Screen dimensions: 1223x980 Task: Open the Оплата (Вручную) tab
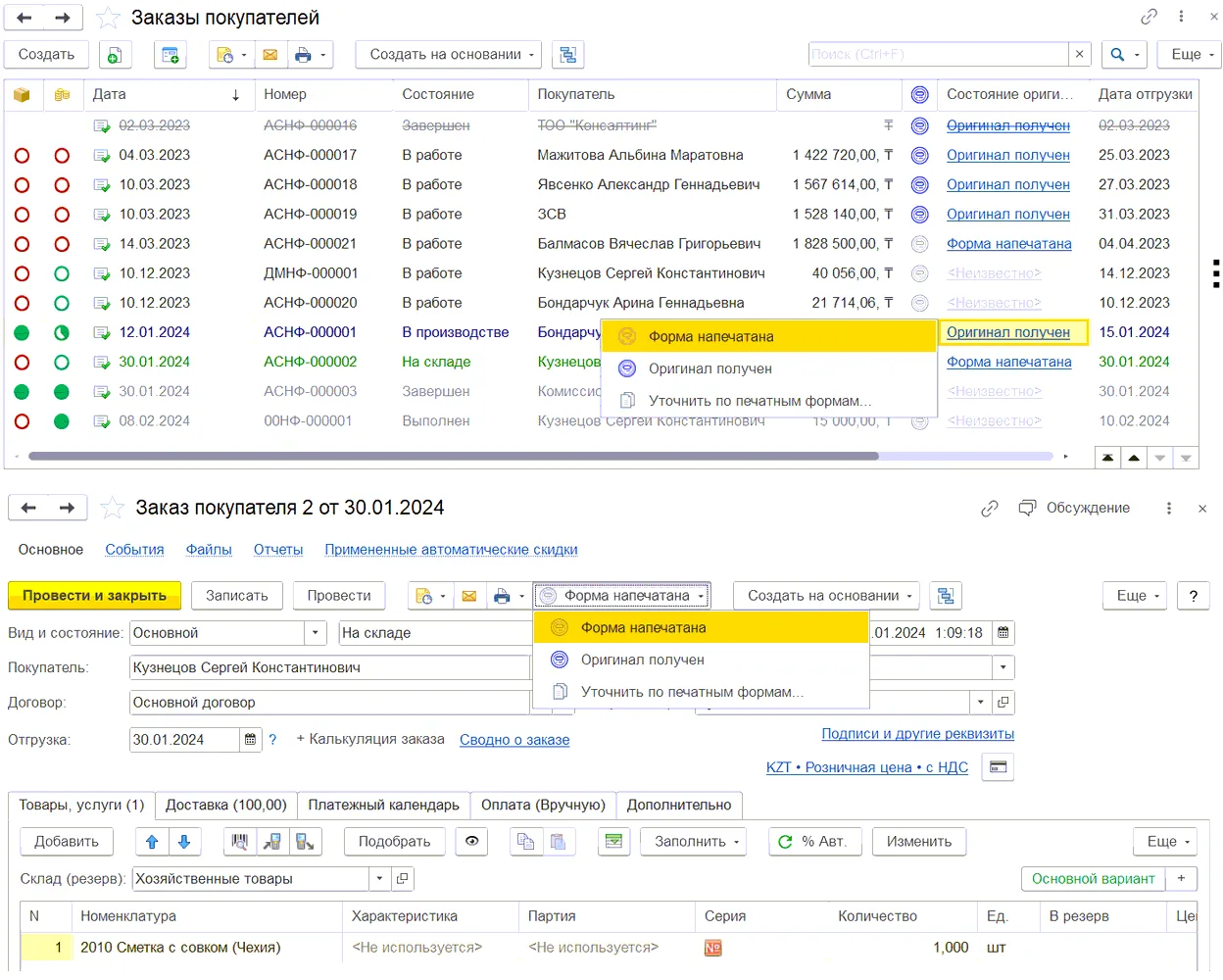[x=543, y=805]
